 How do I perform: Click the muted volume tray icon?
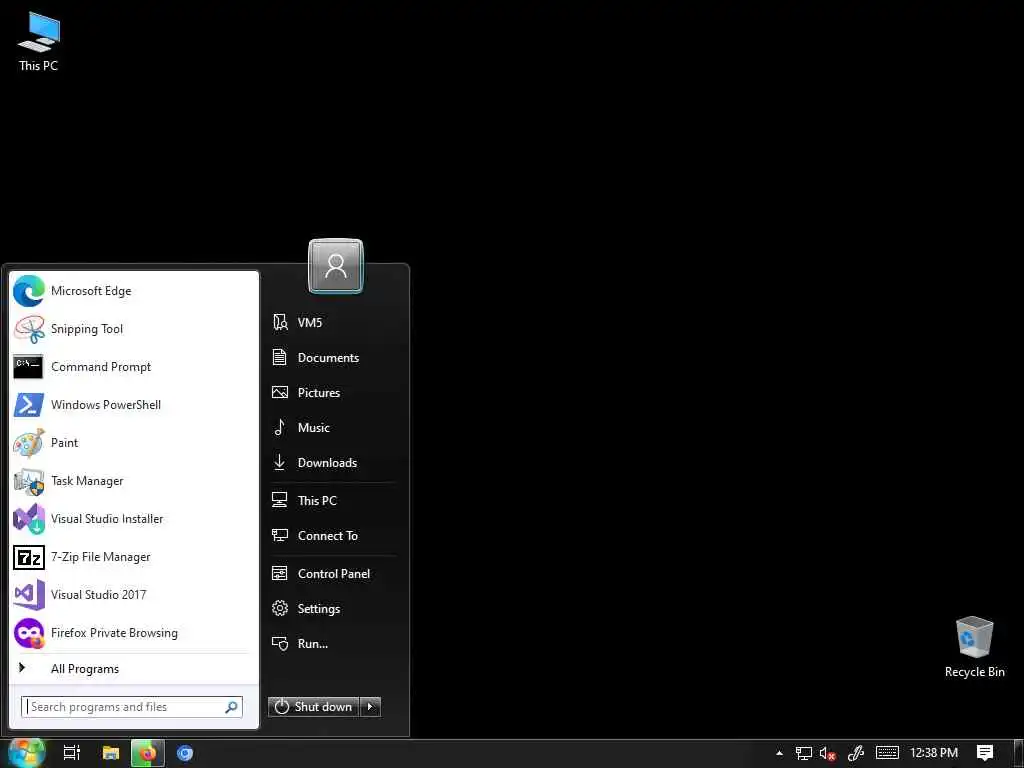coord(828,754)
